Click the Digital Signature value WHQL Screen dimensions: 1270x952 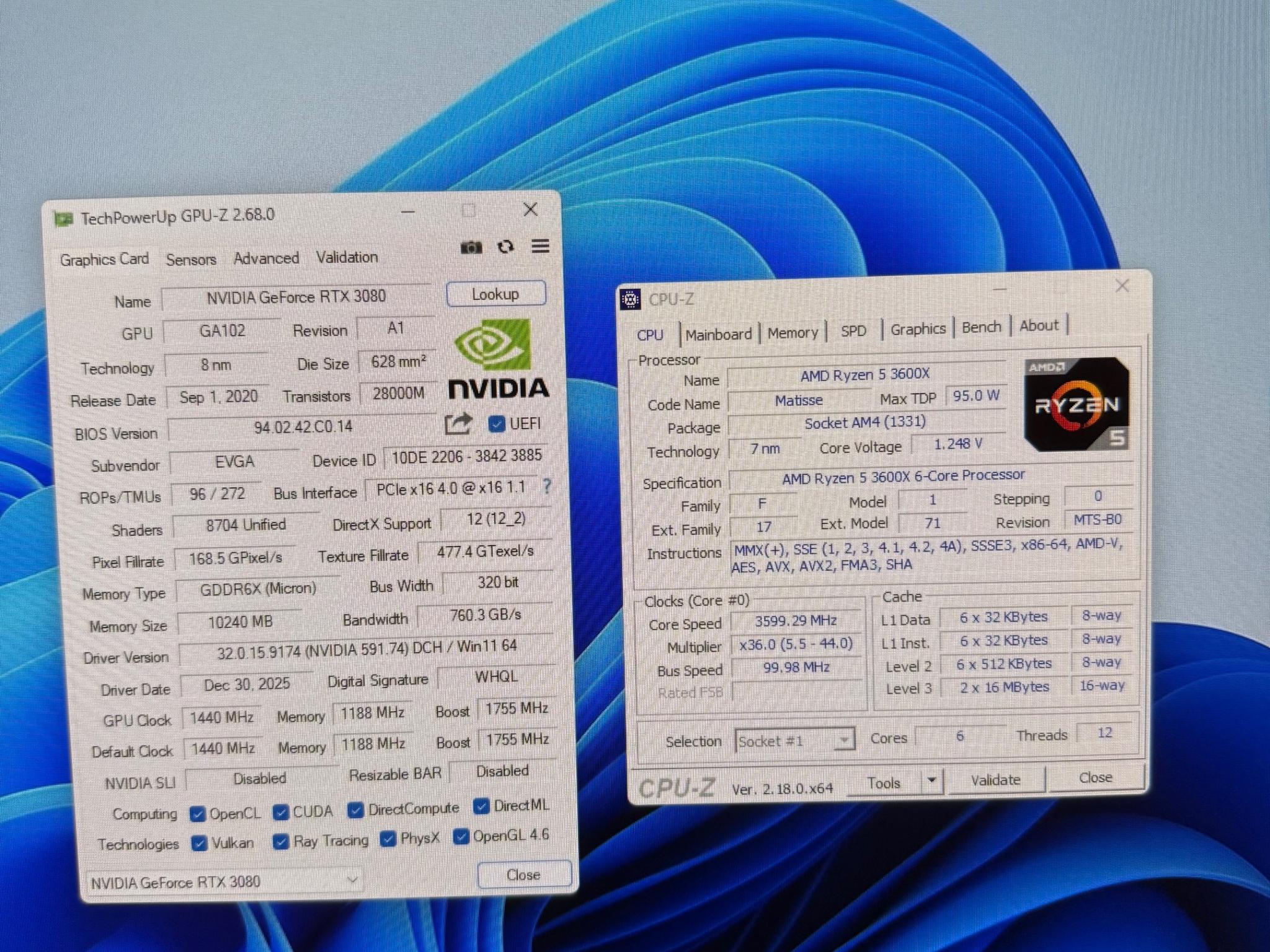click(x=496, y=677)
